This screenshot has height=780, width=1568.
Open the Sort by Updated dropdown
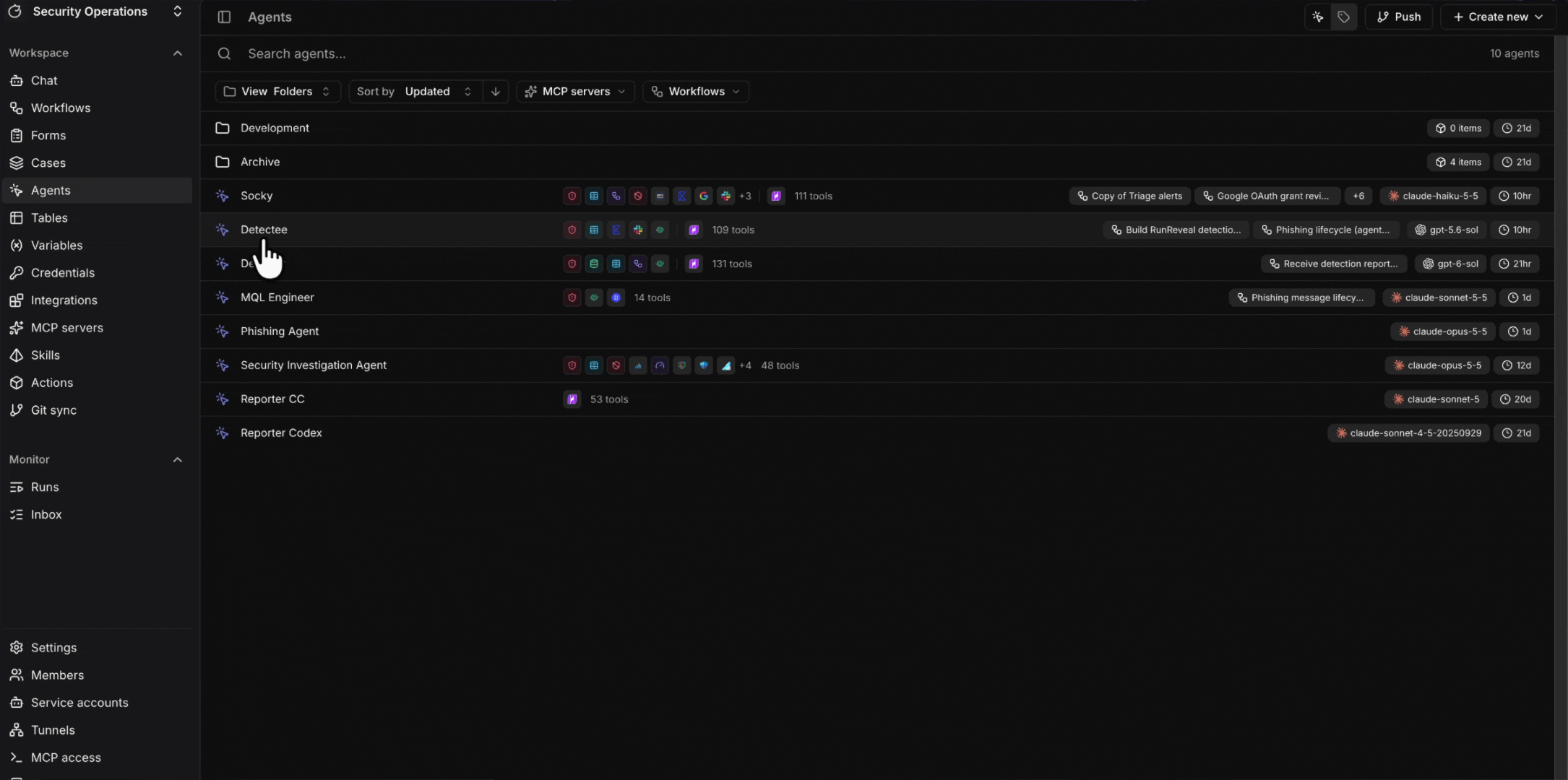416,92
